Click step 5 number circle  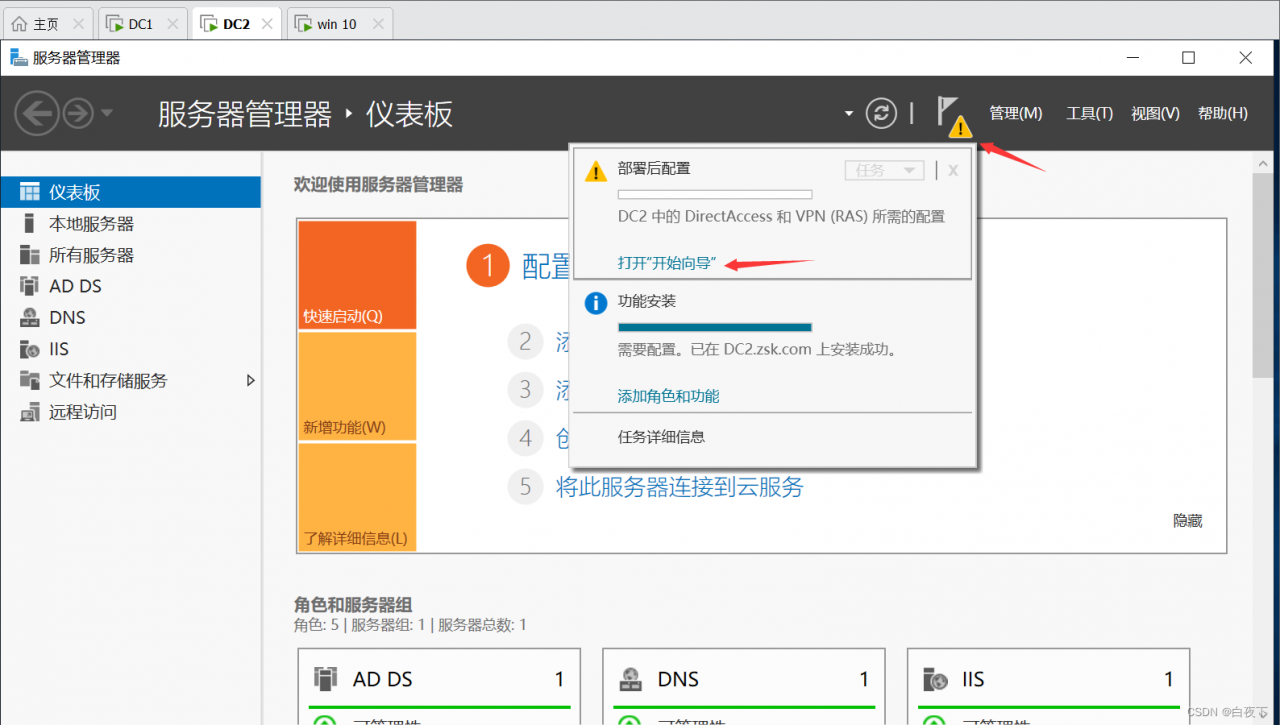526,487
